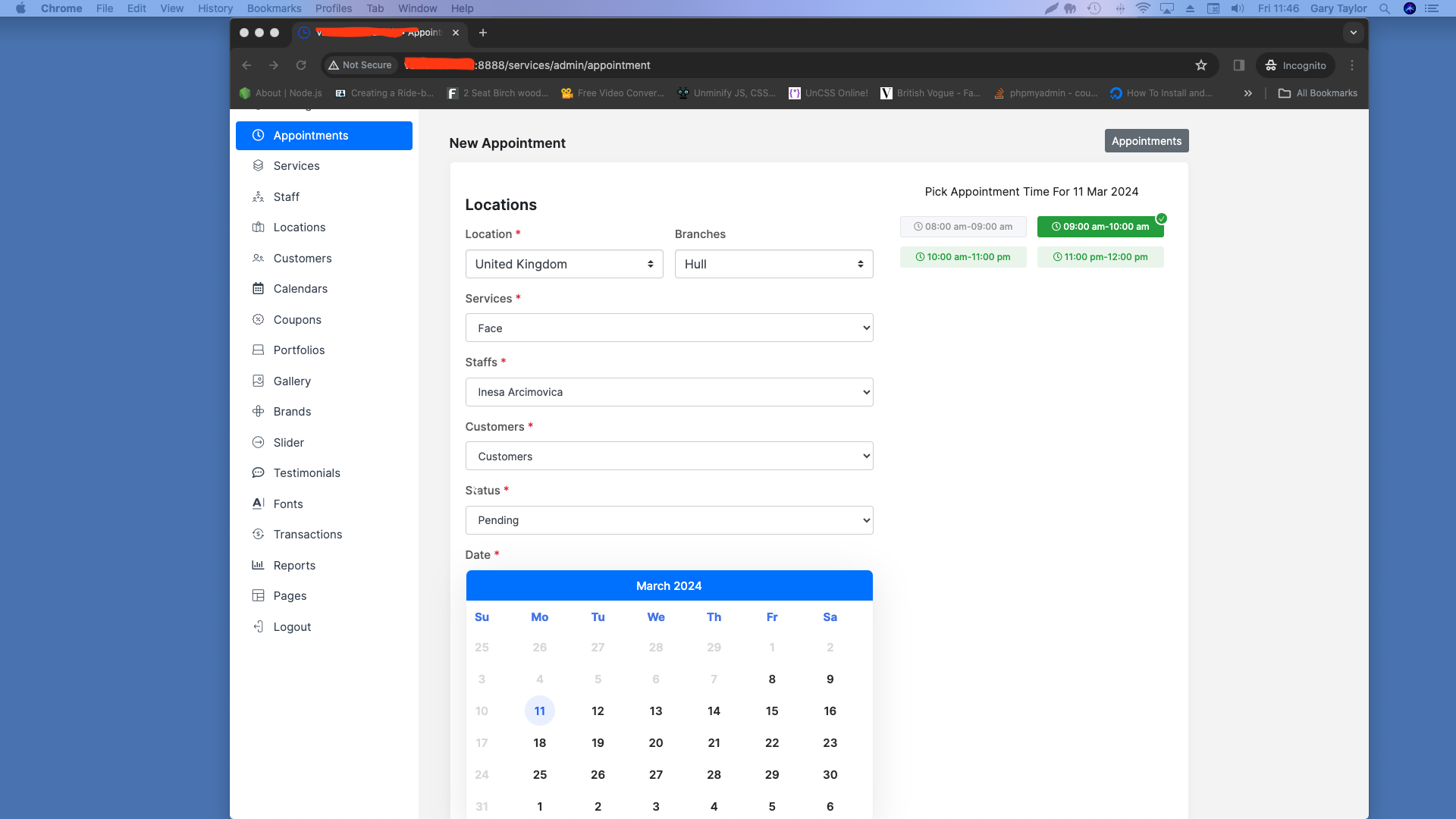Image resolution: width=1456 pixels, height=819 pixels.
Task: Click the Locations map icon
Action: coord(258,227)
